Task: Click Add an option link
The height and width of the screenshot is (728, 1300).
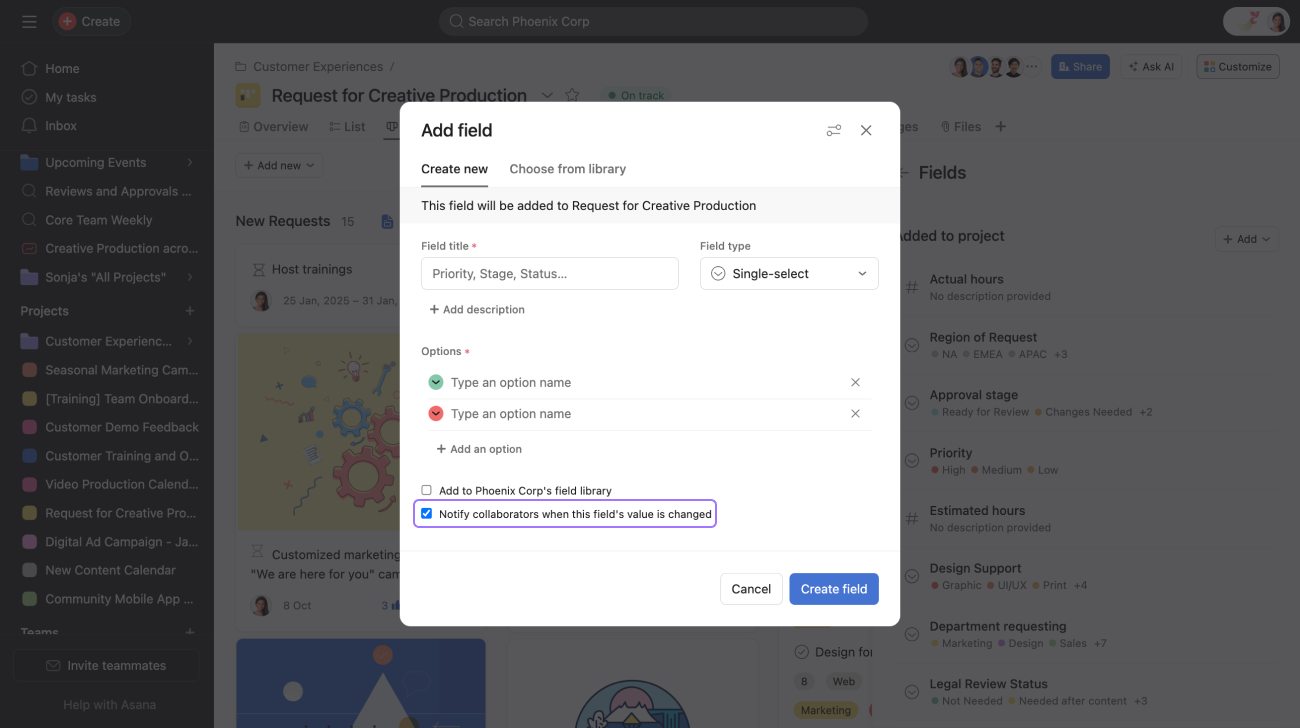Action: 479,449
